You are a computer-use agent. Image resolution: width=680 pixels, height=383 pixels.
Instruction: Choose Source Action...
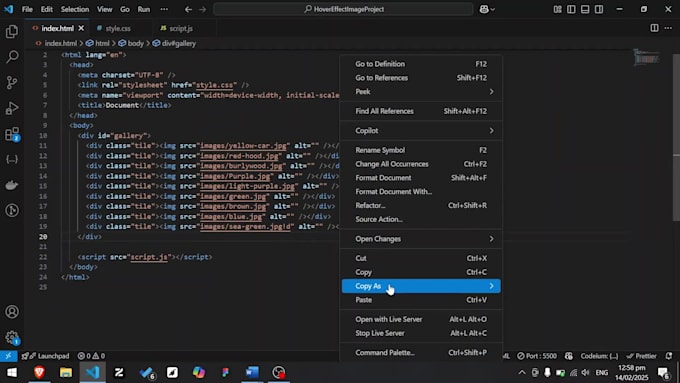(421, 219)
